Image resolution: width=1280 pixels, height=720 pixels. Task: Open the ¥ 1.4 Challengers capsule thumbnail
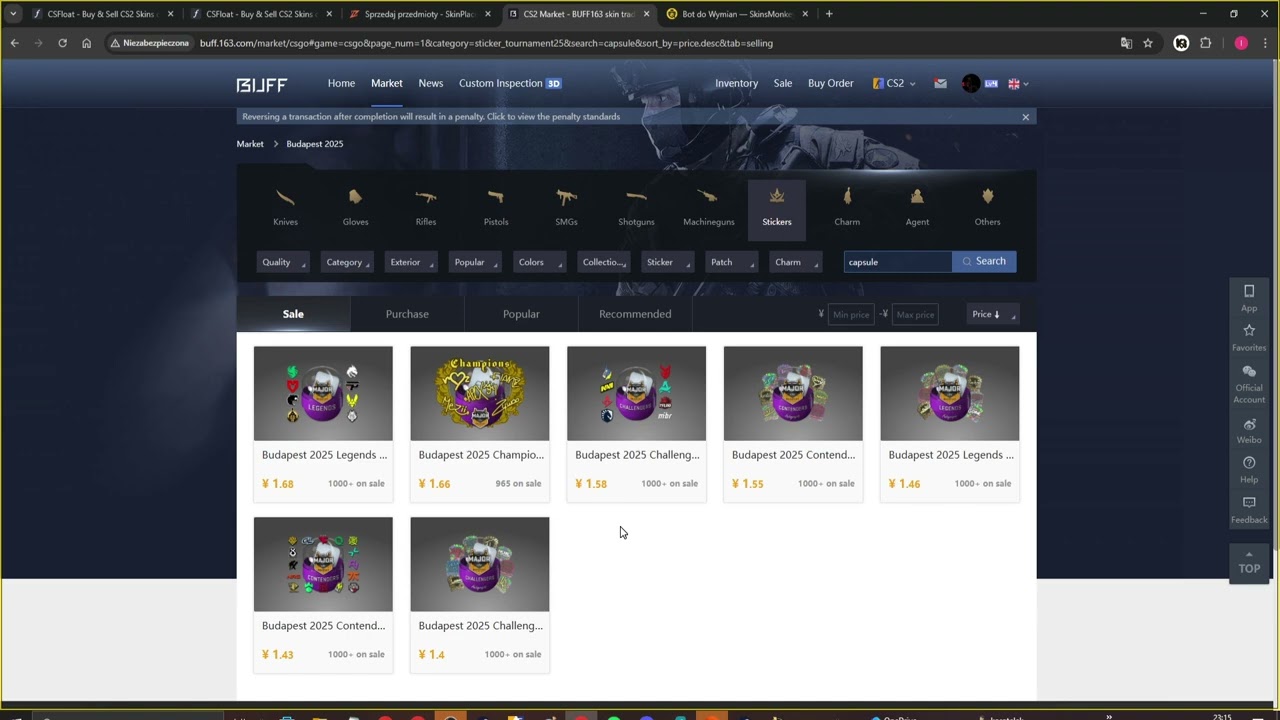point(480,564)
